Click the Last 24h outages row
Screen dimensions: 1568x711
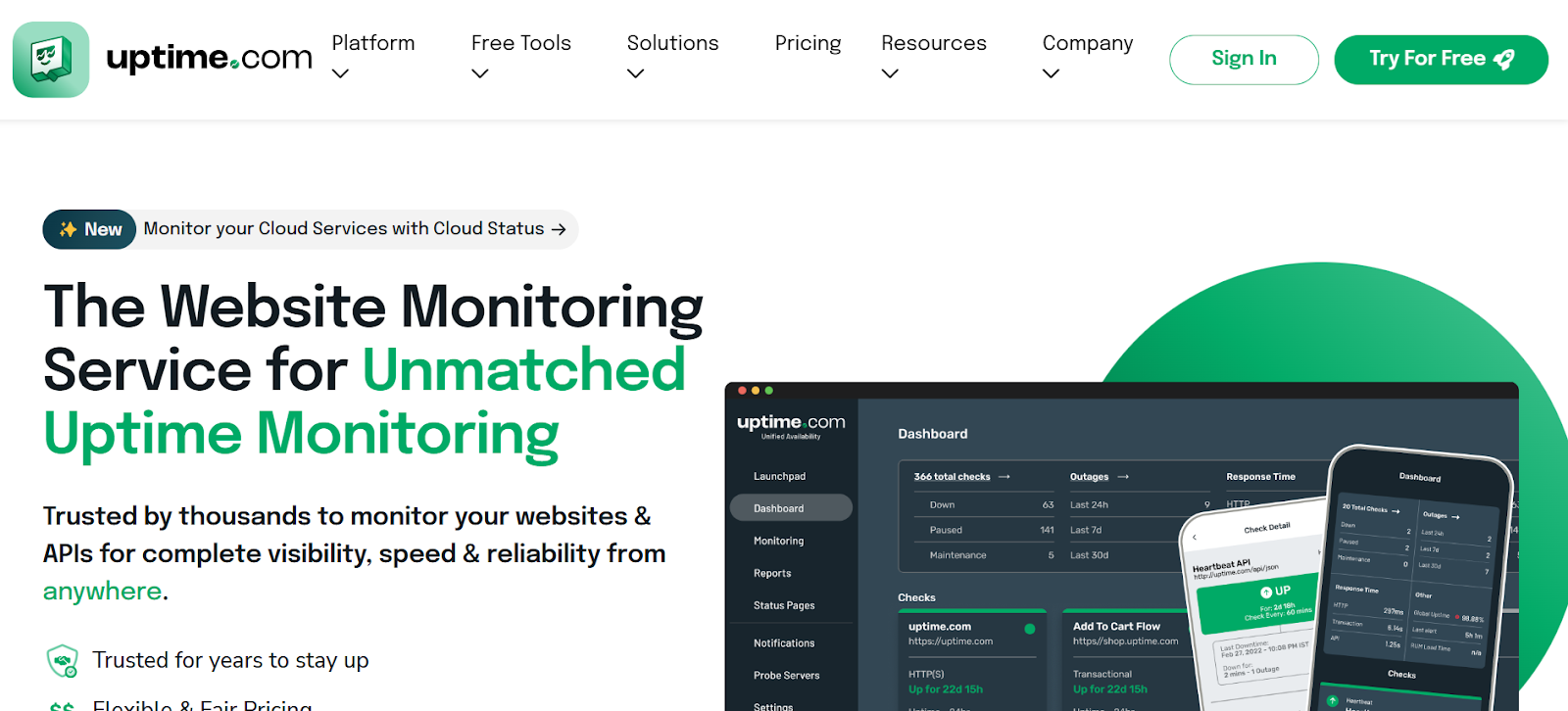(x=1140, y=505)
